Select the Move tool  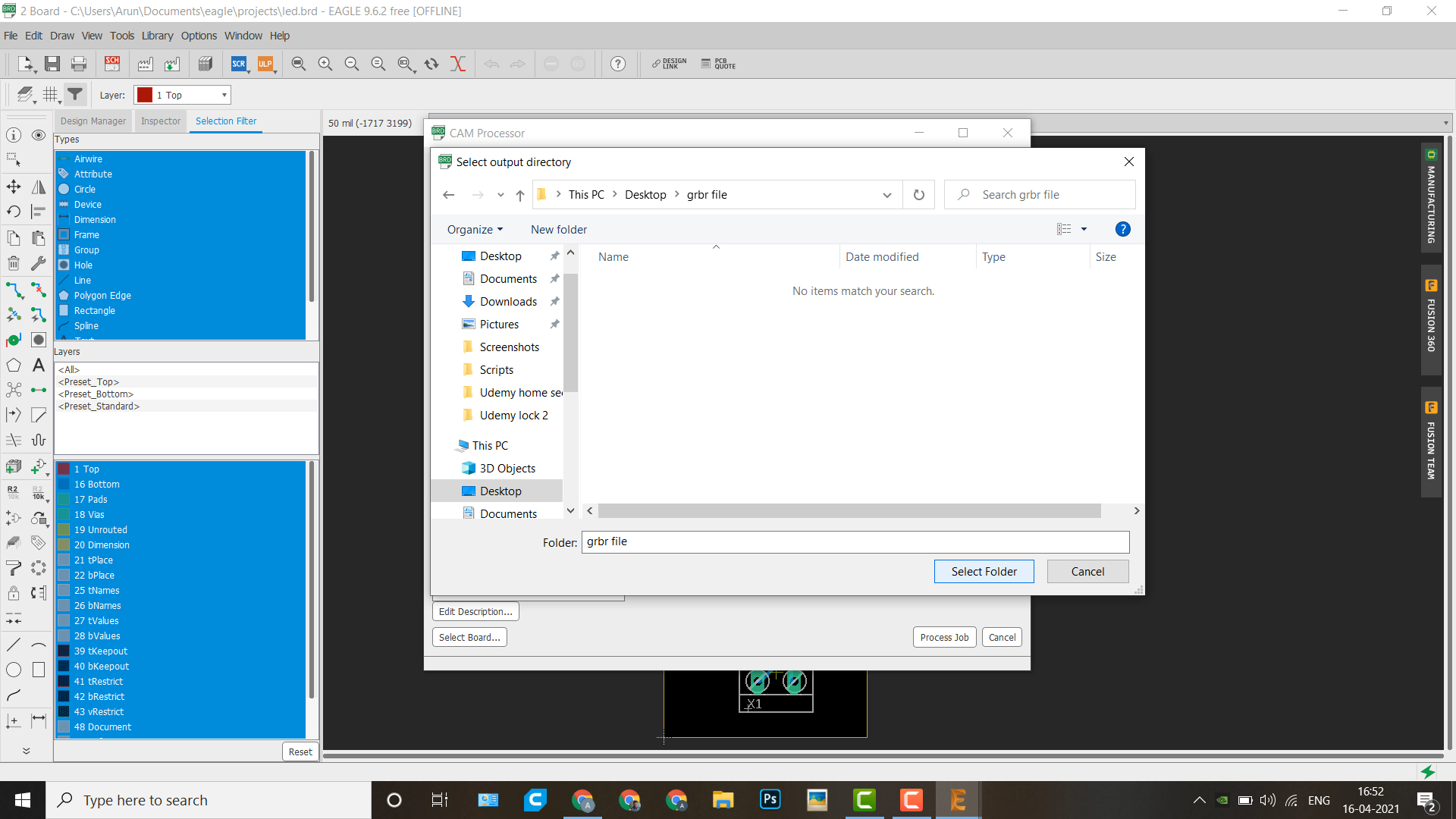[x=14, y=187]
